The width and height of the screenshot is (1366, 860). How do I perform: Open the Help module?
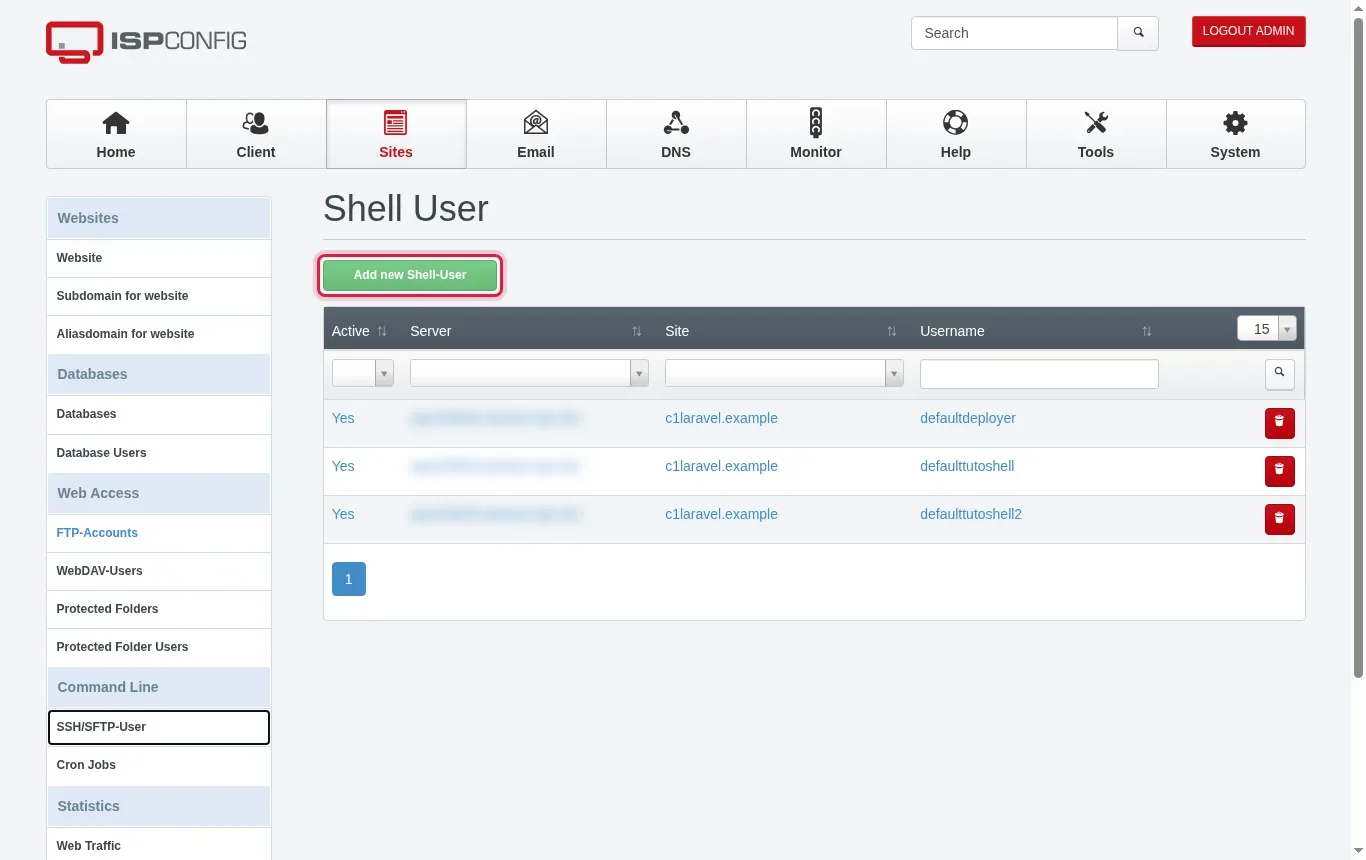click(956, 134)
